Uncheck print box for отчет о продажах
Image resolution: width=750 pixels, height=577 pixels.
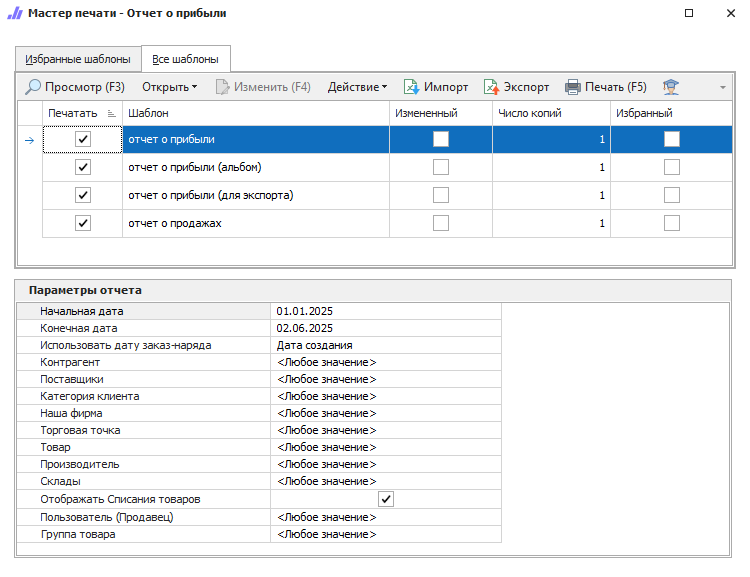[x=83, y=223]
